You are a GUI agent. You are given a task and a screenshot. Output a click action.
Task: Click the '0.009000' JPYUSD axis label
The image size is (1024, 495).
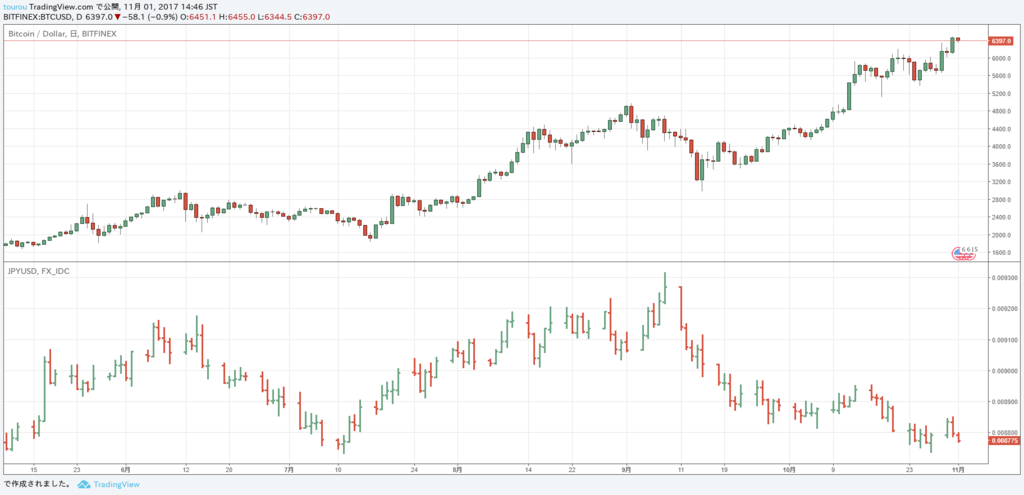click(x=1004, y=370)
